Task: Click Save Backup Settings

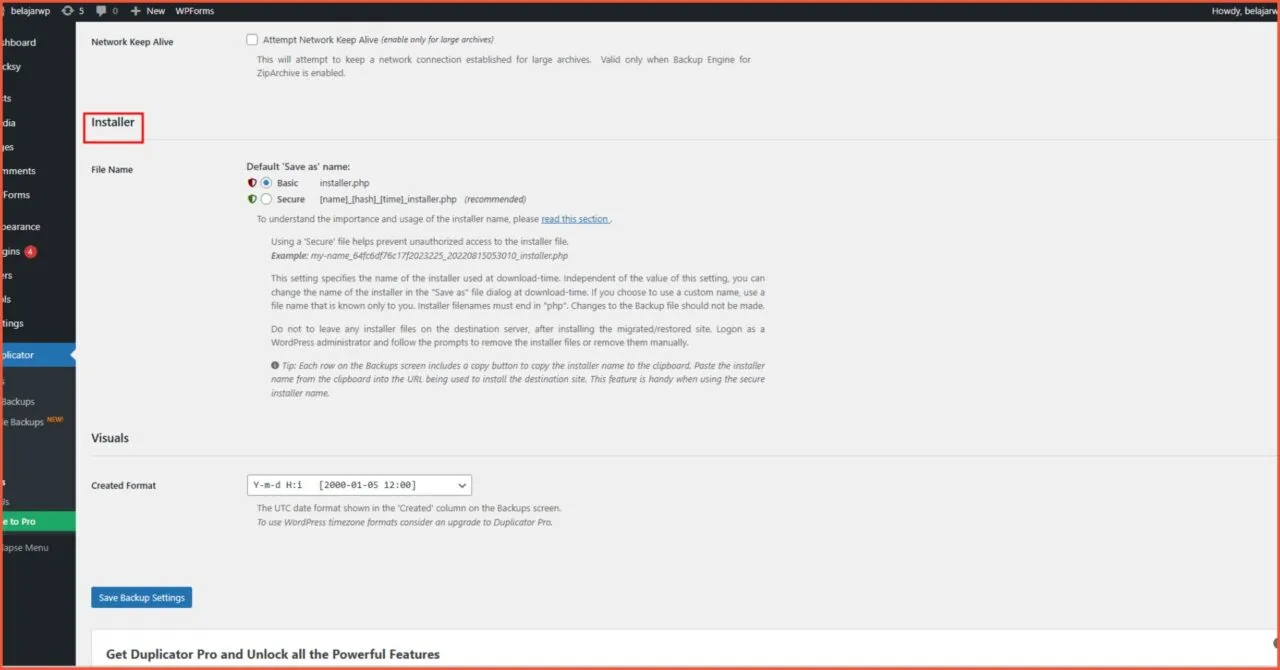Action: click(x=141, y=597)
